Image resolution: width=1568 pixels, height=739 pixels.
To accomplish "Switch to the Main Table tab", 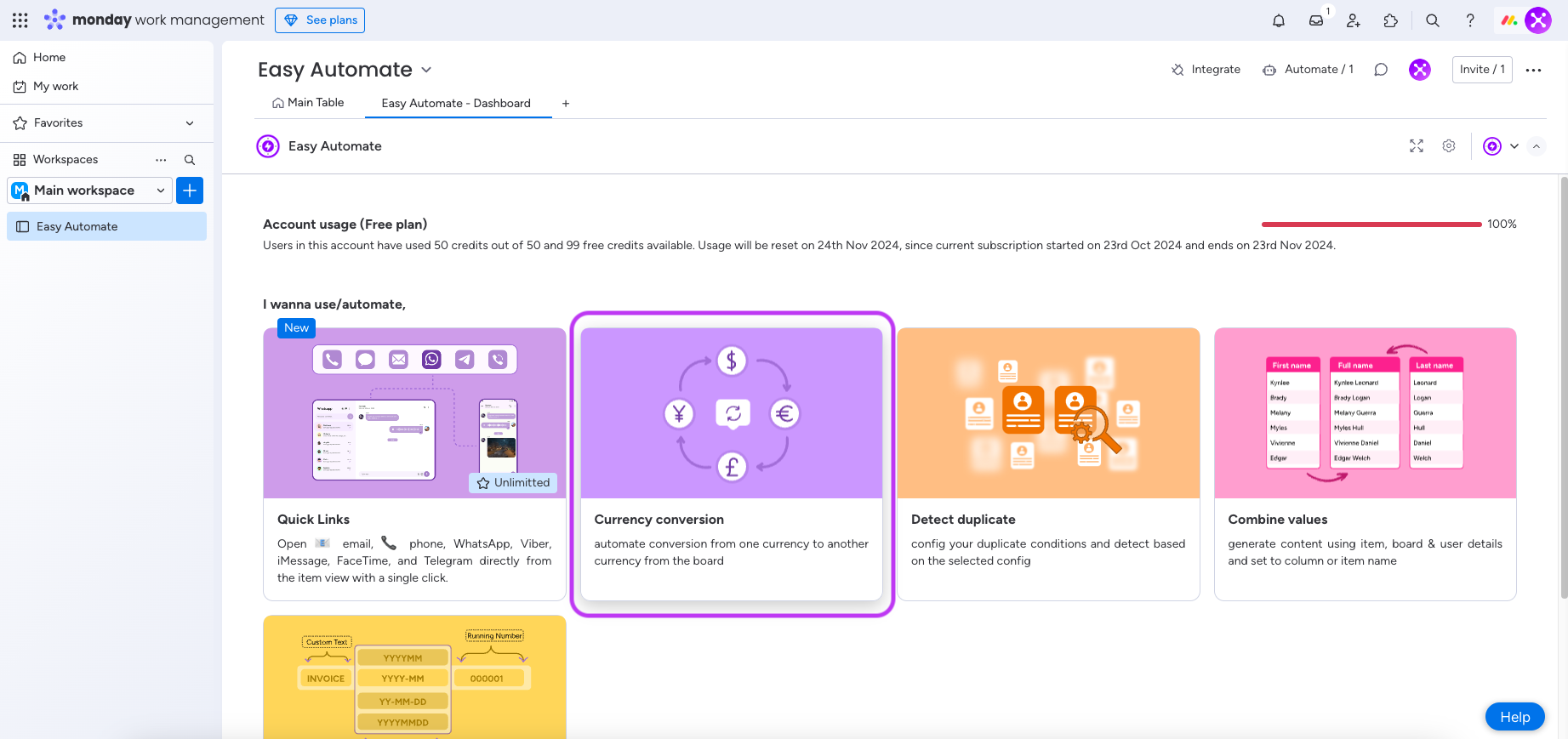I will coord(308,103).
